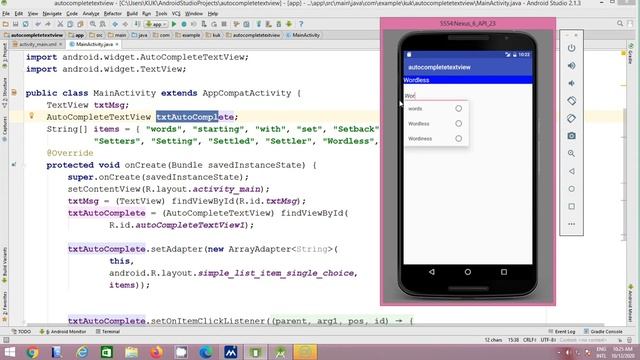
Task: Open Microsoft Edge from taskbar
Action: click(206, 352)
